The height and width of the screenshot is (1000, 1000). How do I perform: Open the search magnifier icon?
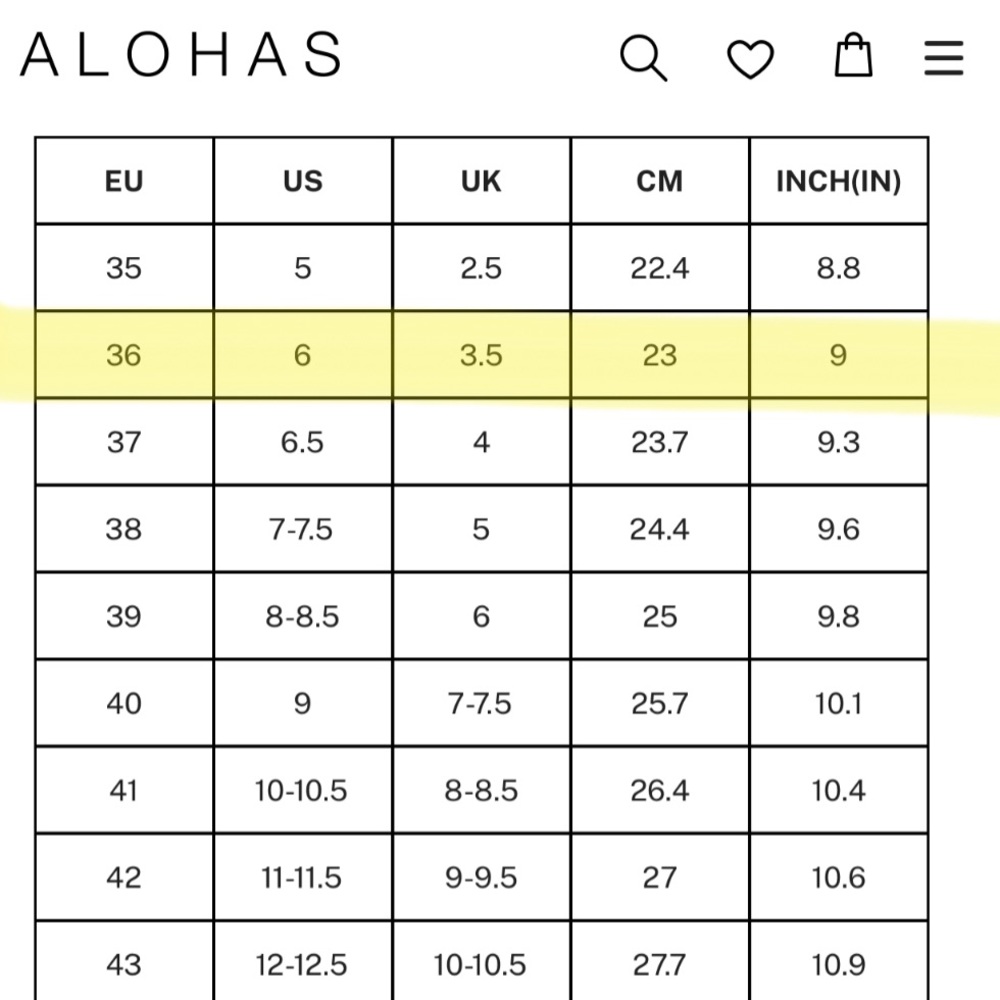point(643,58)
